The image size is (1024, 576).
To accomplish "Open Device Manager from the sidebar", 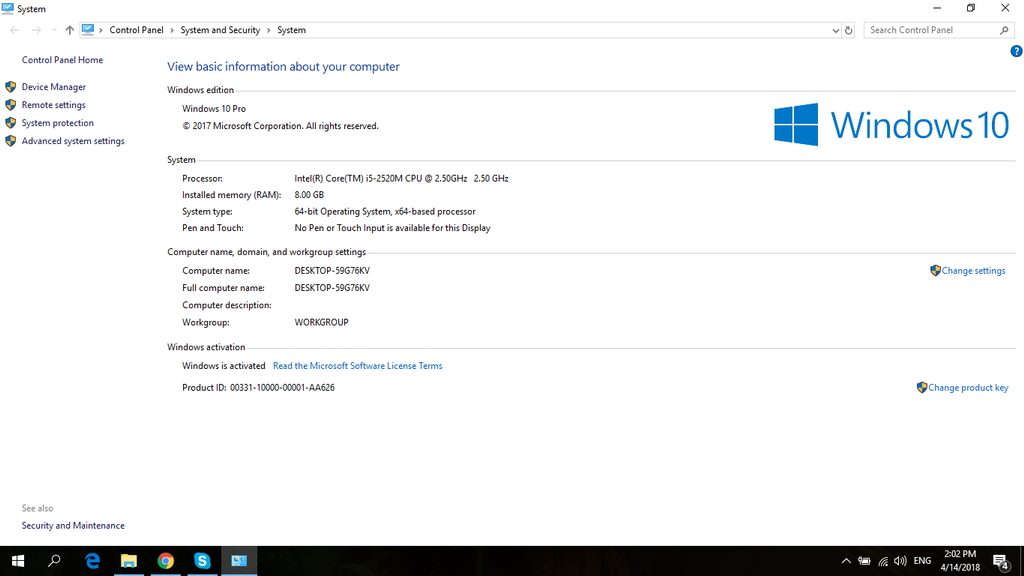I will (54, 87).
